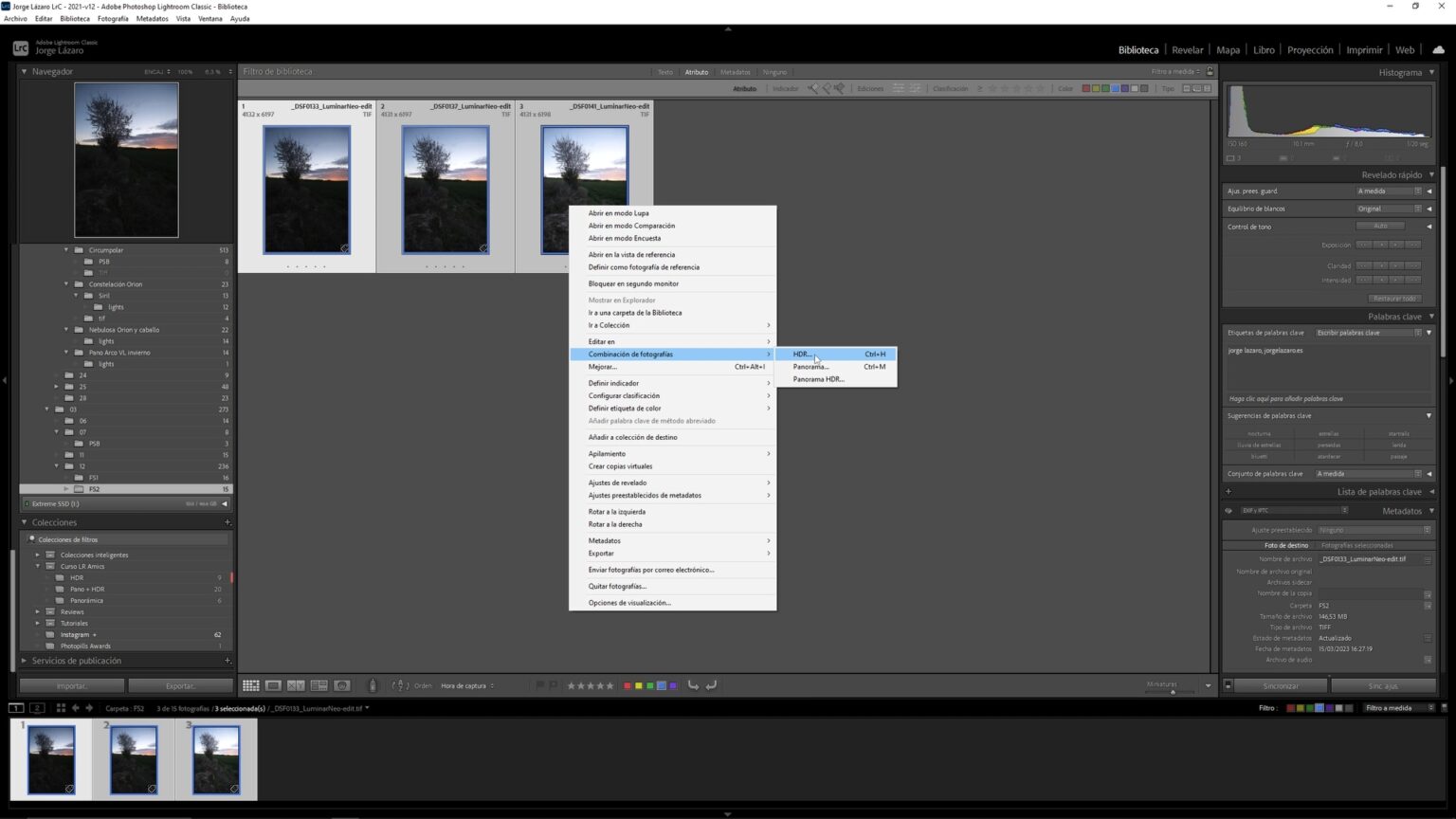Choose HDR from the Combinación submenu
This screenshot has height=819, width=1456.
point(801,354)
